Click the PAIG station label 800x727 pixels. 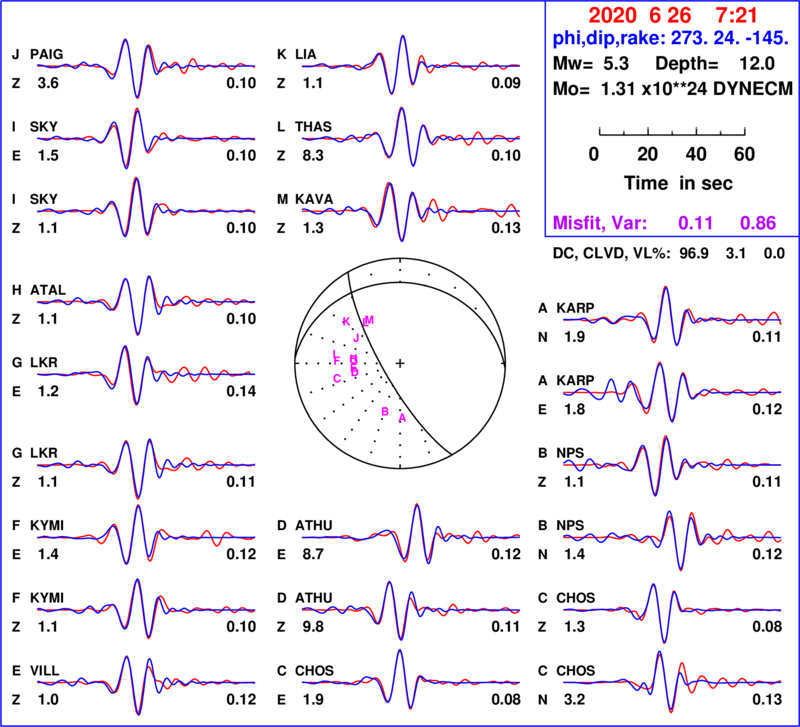46,54
